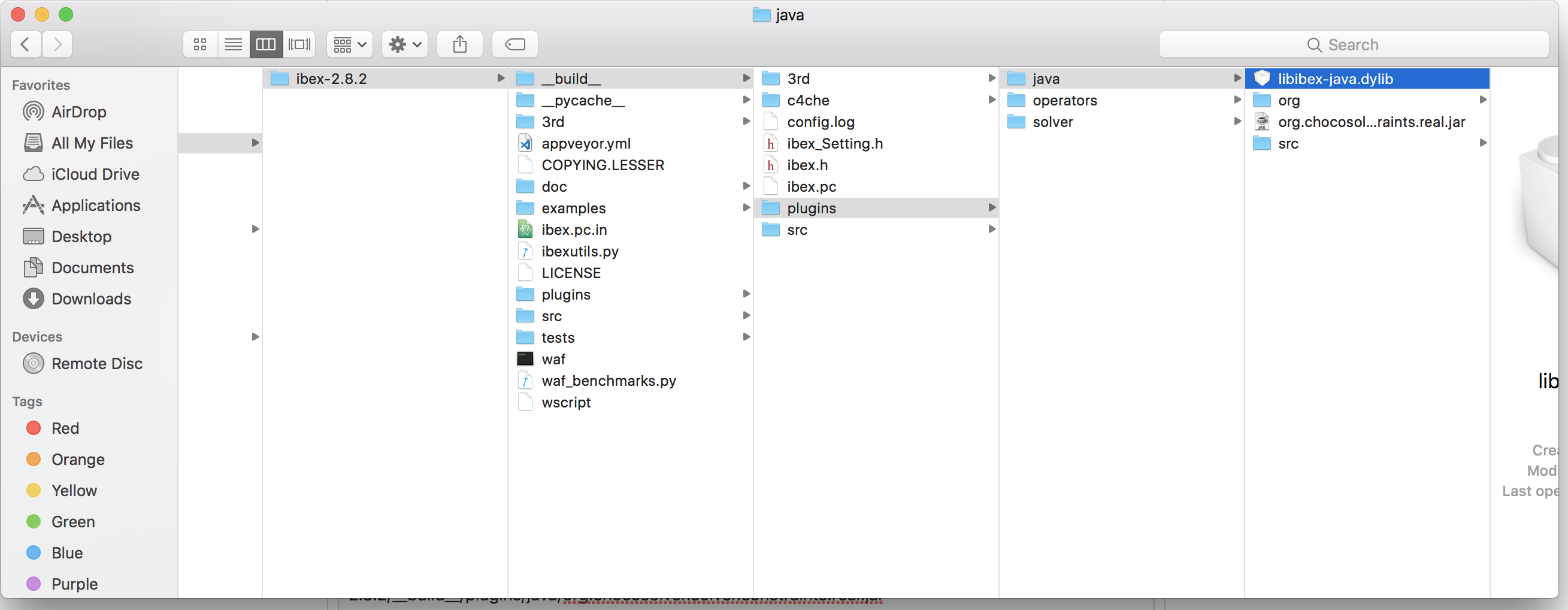Screen dimensions: 1568x610
Task: Select the Green tag in the sidebar
Action: [x=72, y=521]
